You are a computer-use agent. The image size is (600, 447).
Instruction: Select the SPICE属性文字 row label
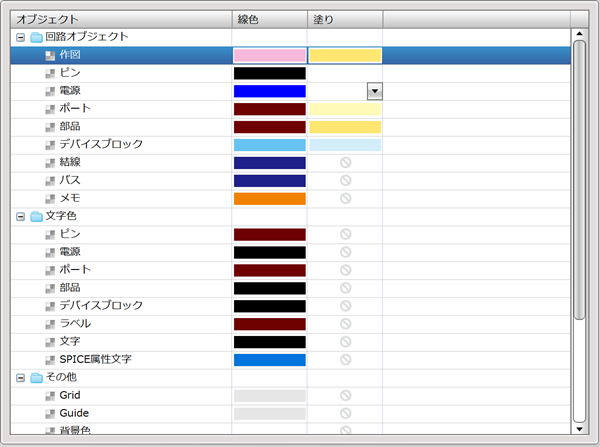[x=96, y=359]
